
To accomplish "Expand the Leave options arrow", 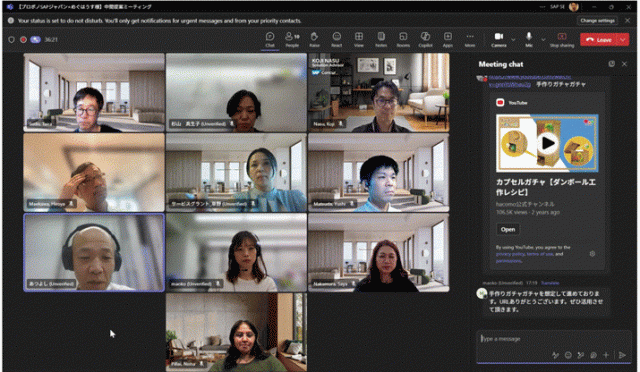I will [x=623, y=40].
